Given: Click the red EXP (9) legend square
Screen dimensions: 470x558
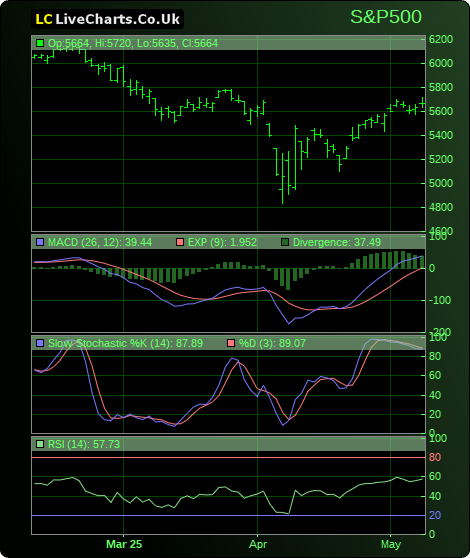Looking at the screenshot, I should tap(180, 242).
